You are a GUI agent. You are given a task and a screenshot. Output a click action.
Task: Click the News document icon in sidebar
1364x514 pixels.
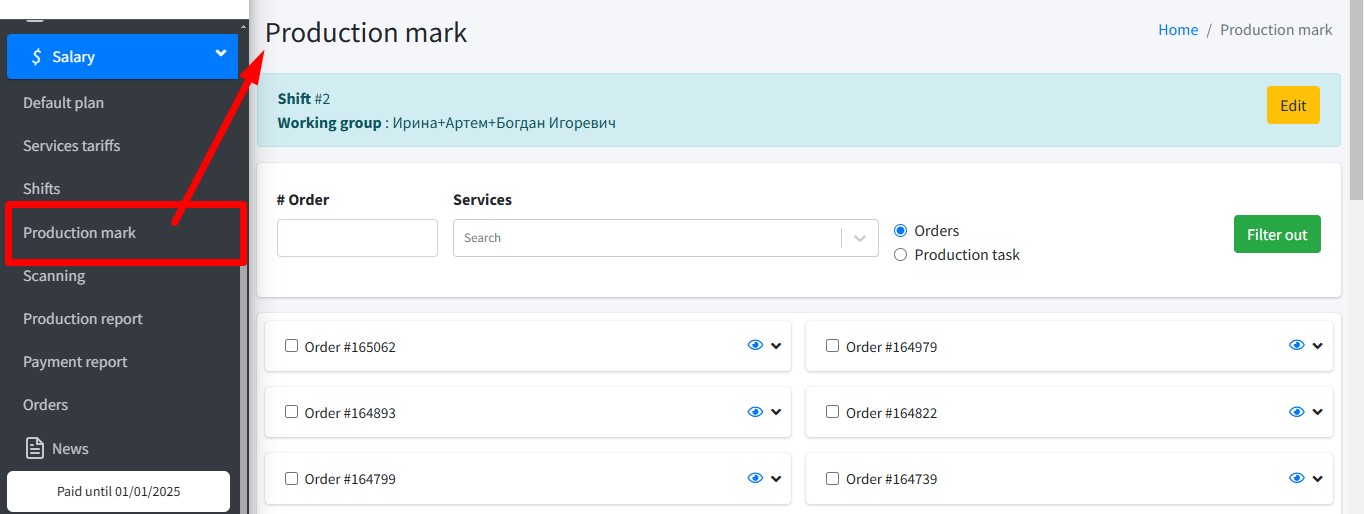tap(35, 448)
